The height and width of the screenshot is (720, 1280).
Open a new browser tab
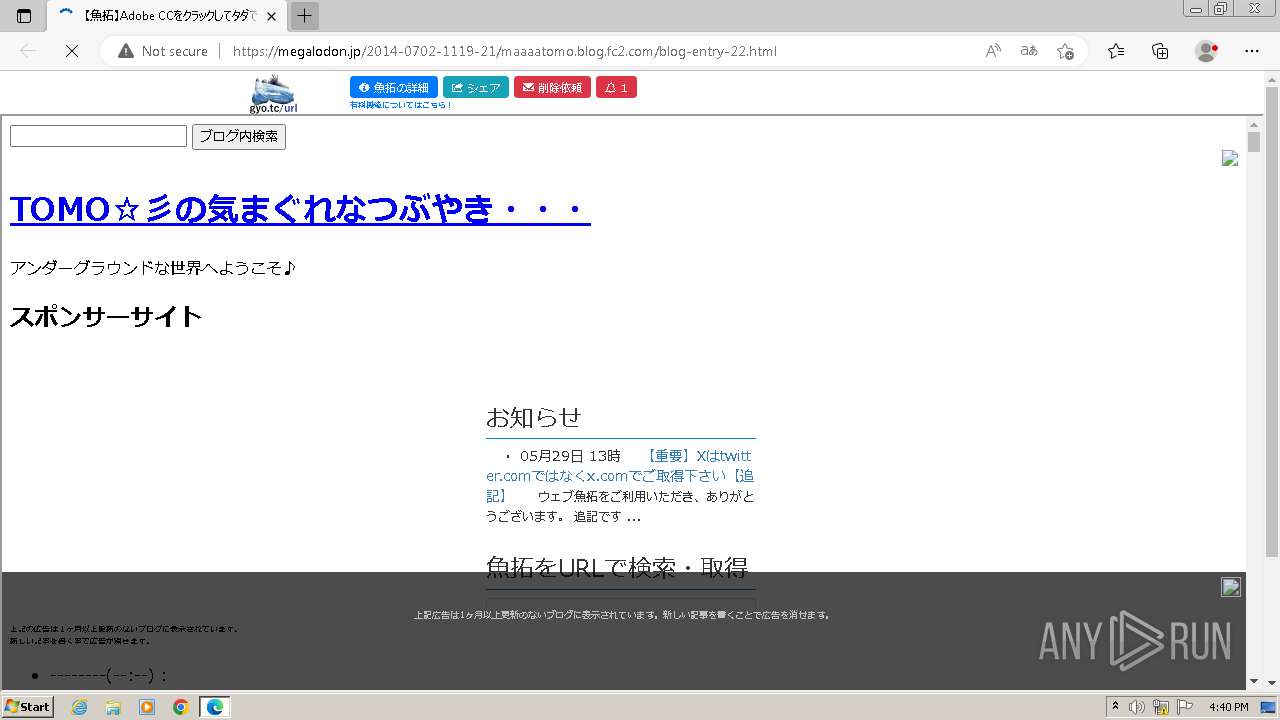point(305,16)
